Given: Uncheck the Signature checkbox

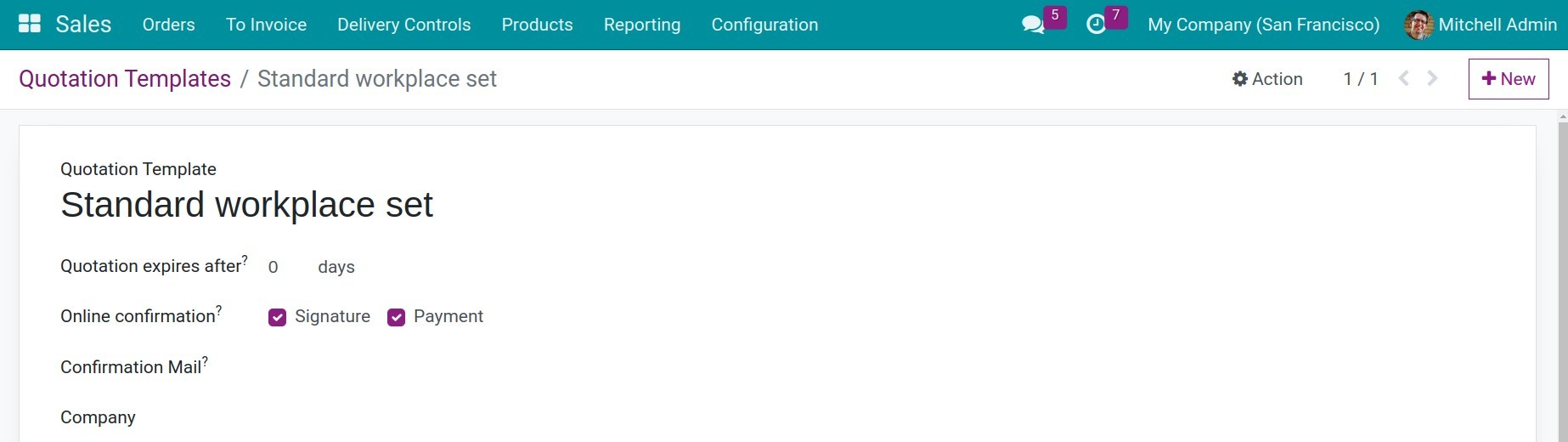Looking at the screenshot, I should (x=277, y=317).
